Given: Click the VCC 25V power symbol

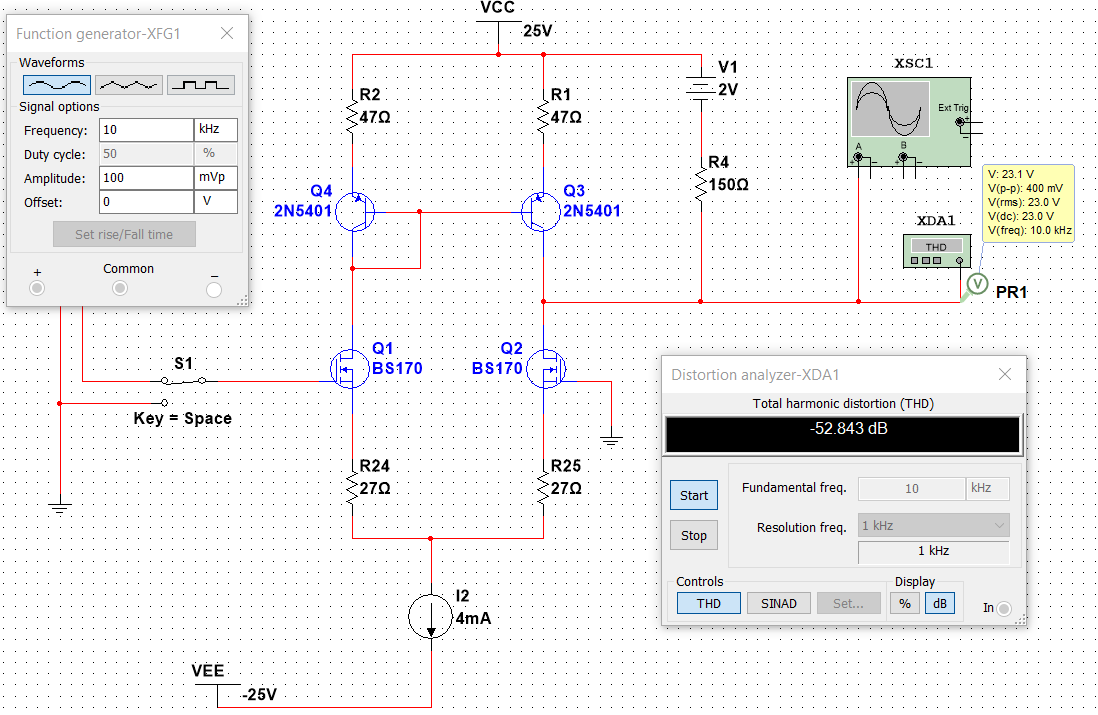Looking at the screenshot, I should pos(499,22).
